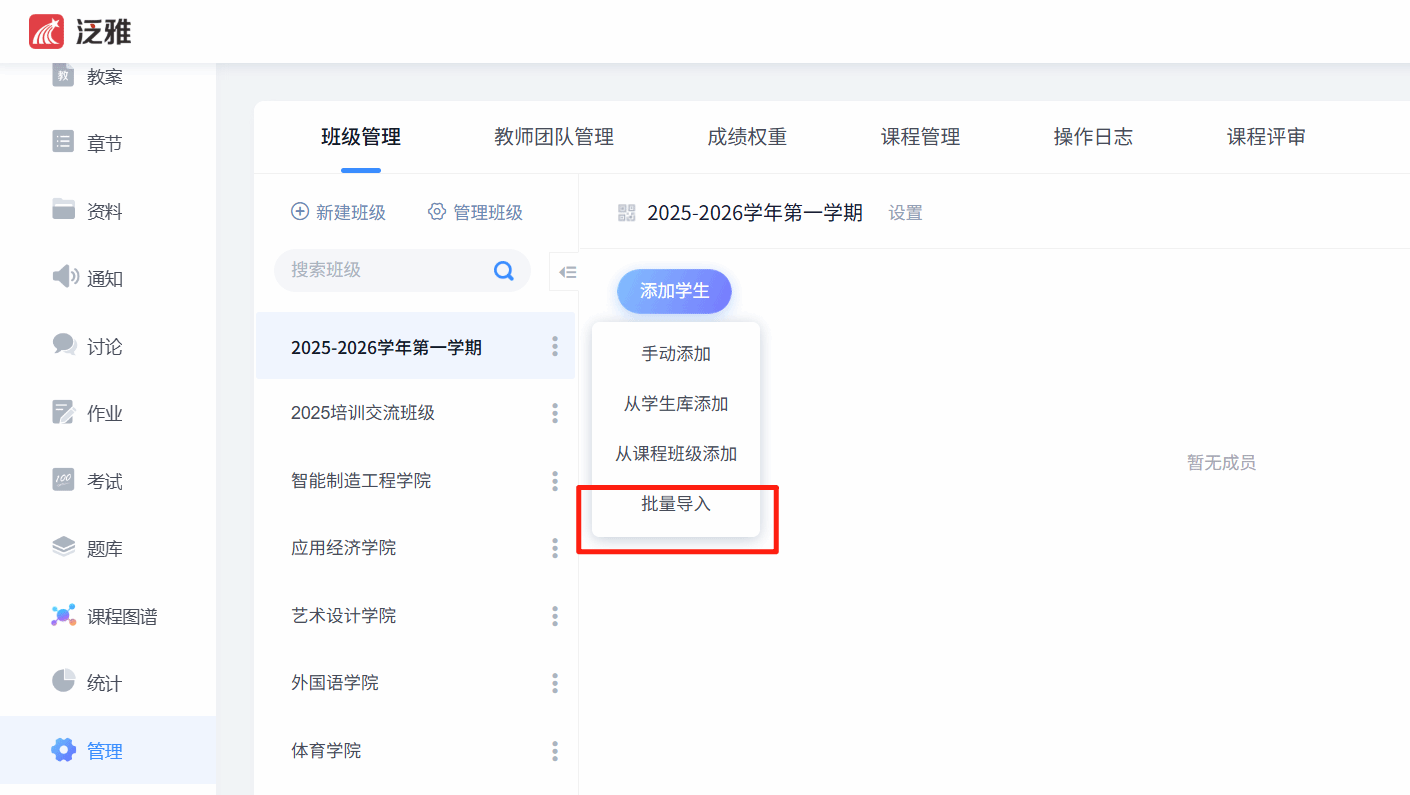Open the 统计 pie chart icon
The width and height of the screenshot is (1410, 795).
coord(63,682)
